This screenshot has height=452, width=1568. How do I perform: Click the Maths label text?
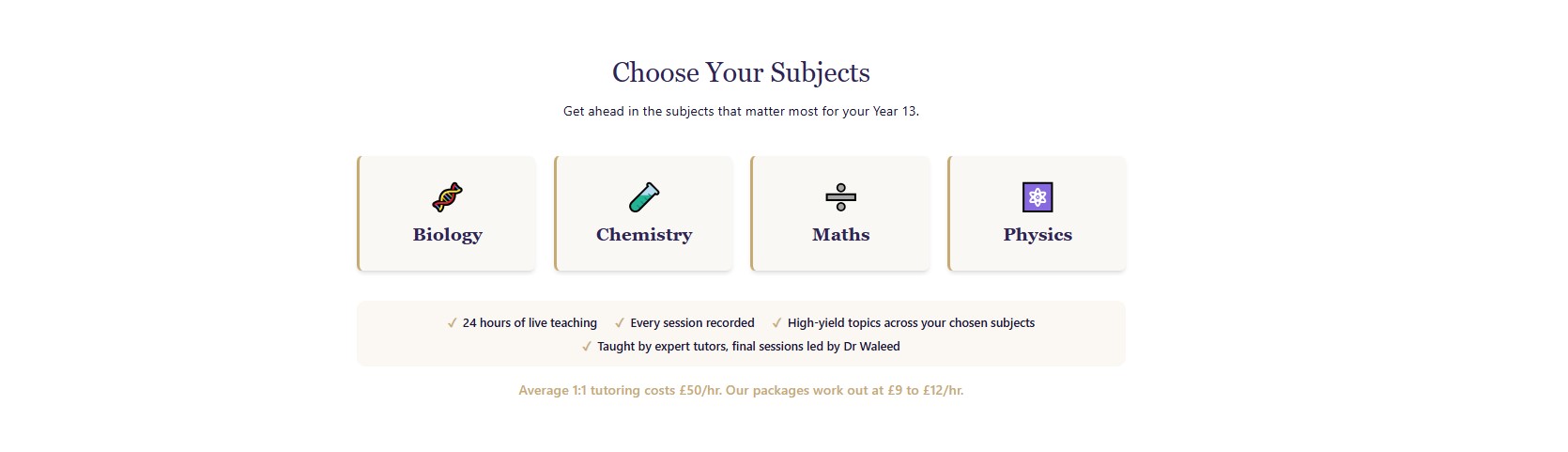coord(841,234)
